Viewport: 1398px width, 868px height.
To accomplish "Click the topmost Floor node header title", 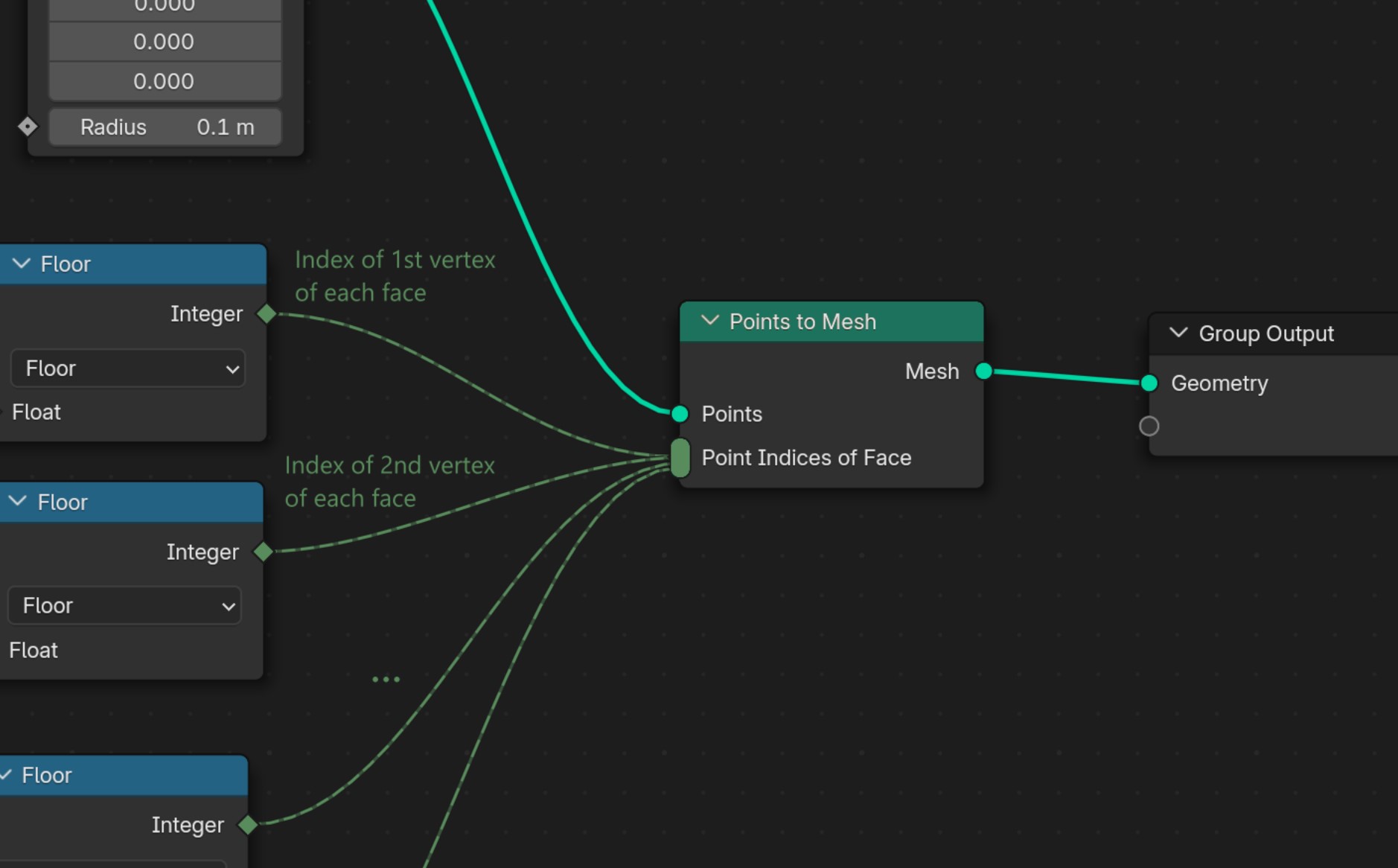I will (66, 264).
